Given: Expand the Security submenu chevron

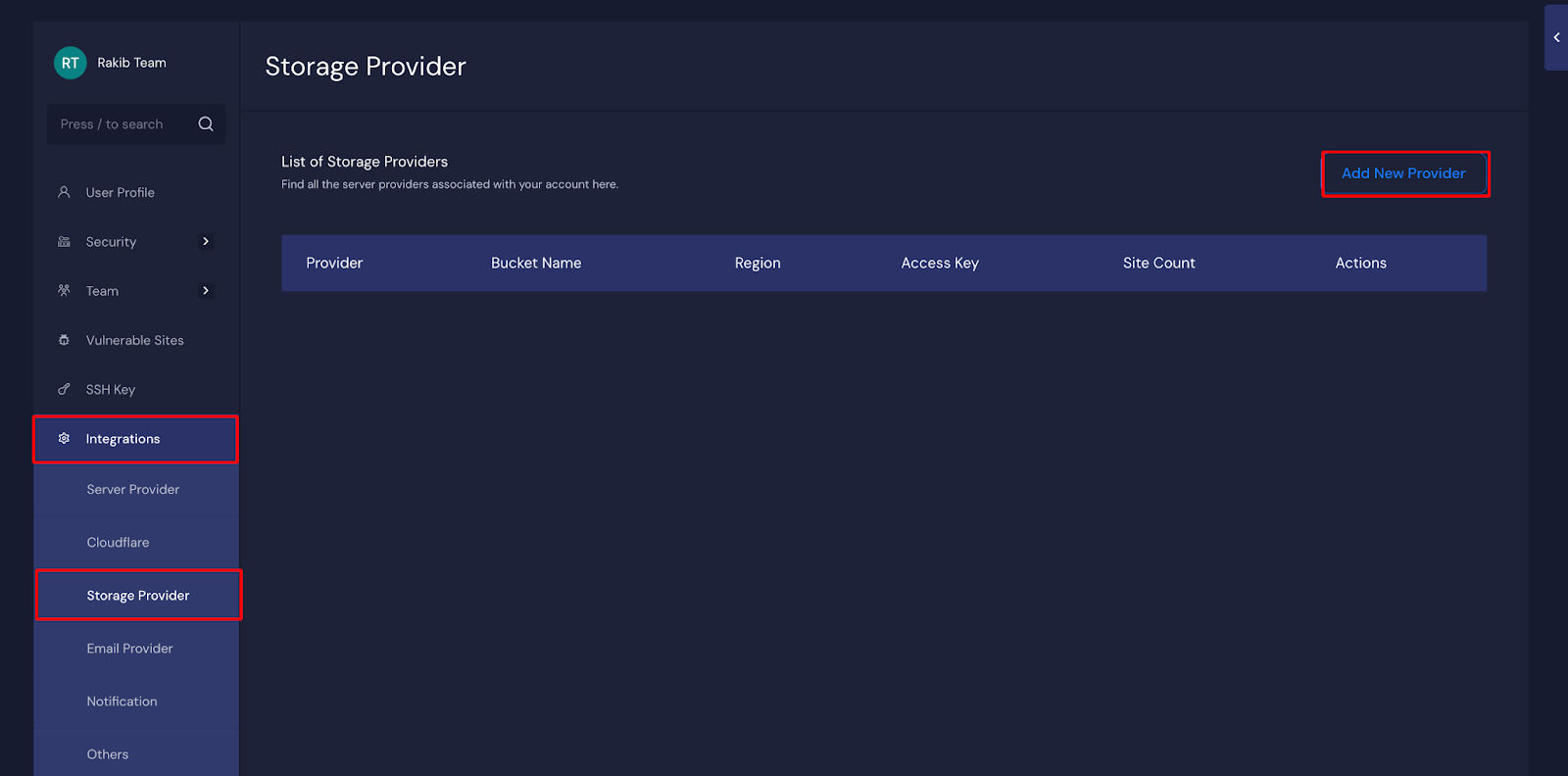Looking at the screenshot, I should point(206,242).
